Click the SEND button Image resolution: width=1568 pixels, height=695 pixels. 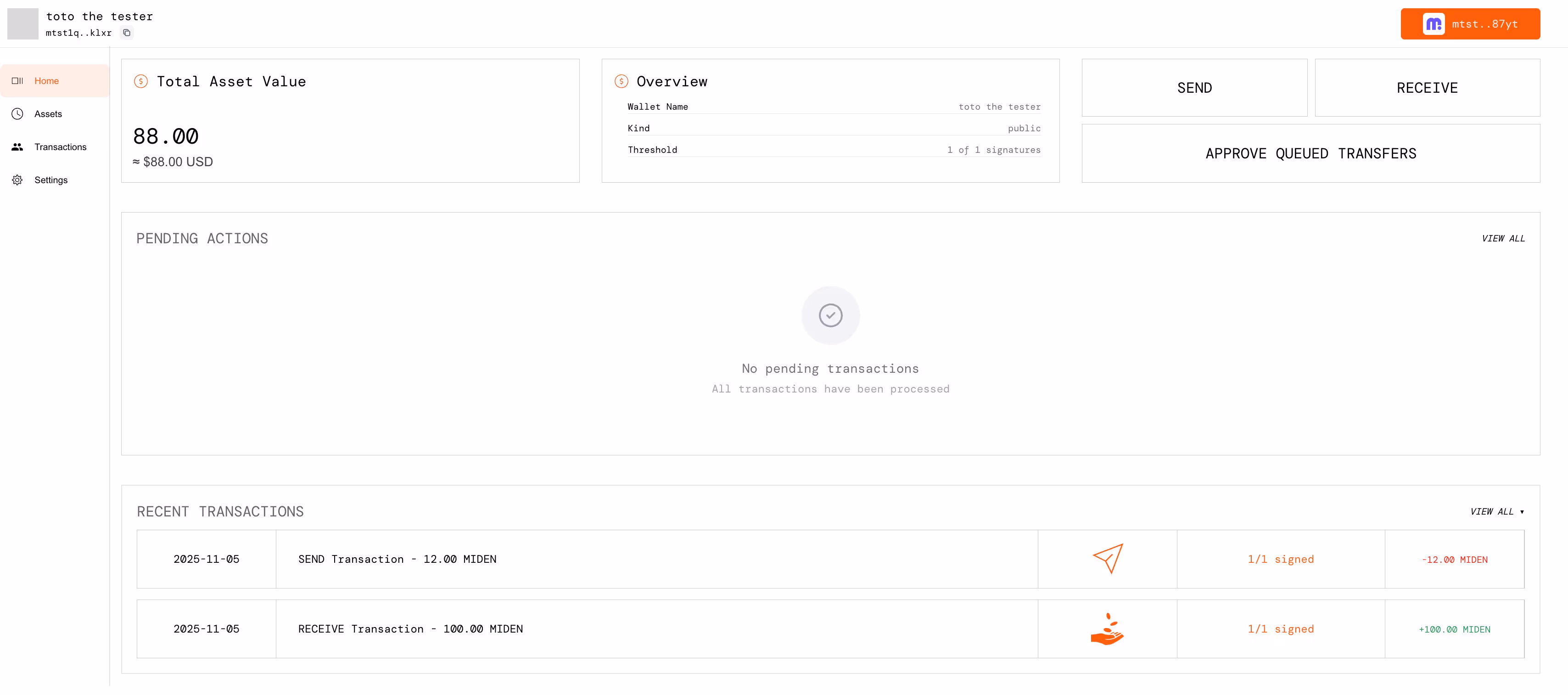pyautogui.click(x=1194, y=88)
